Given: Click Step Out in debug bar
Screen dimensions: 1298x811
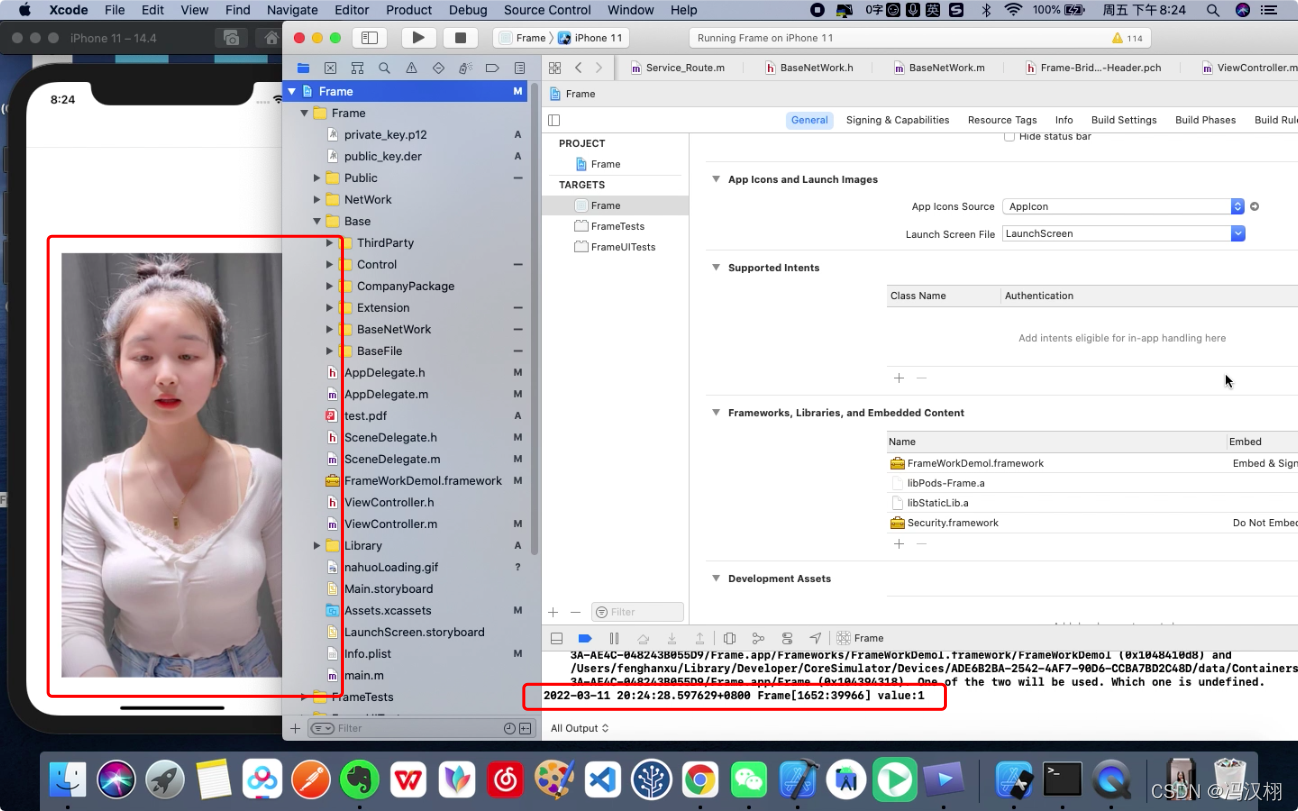Looking at the screenshot, I should click(x=700, y=638).
